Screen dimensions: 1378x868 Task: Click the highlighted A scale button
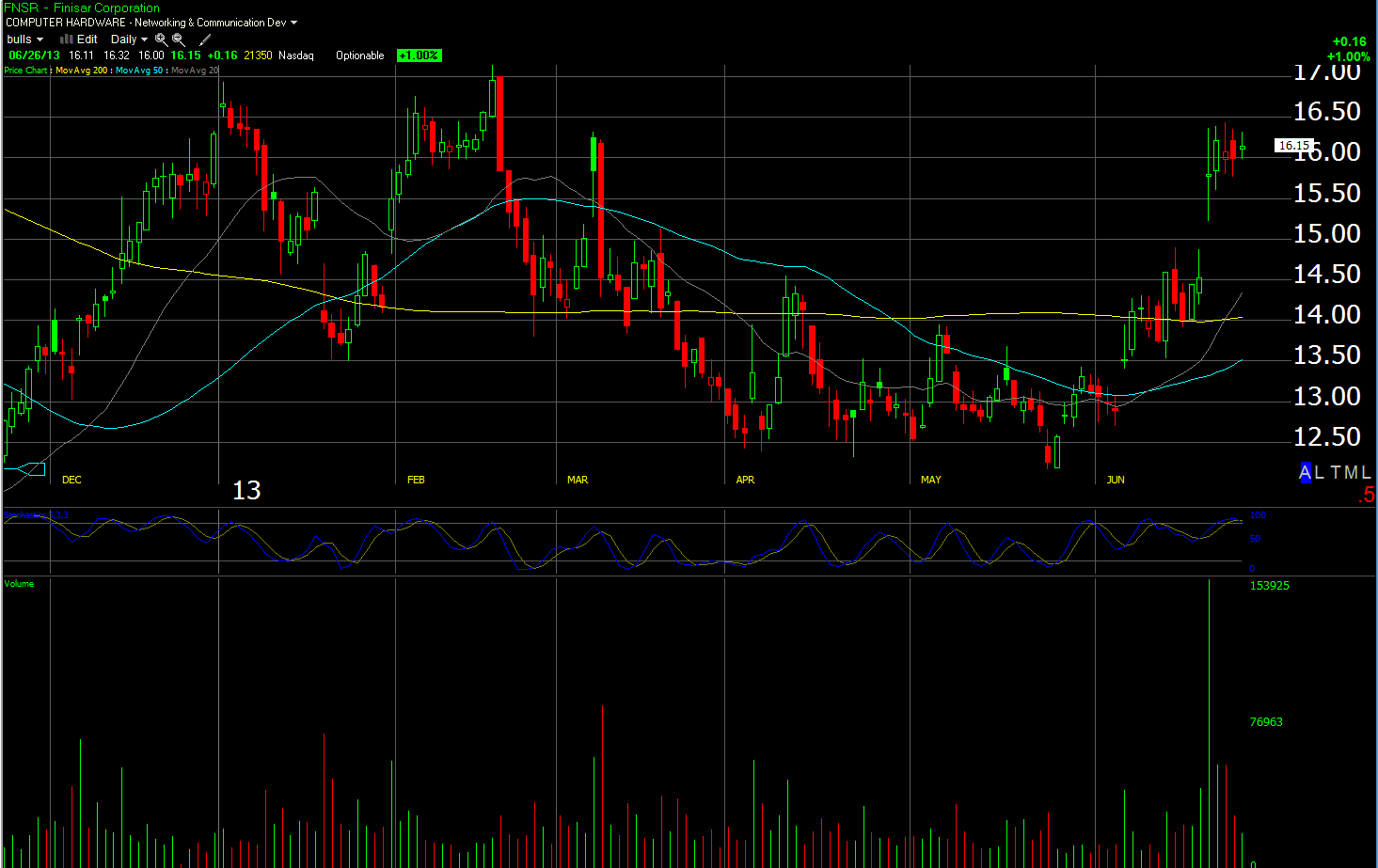tap(1305, 472)
